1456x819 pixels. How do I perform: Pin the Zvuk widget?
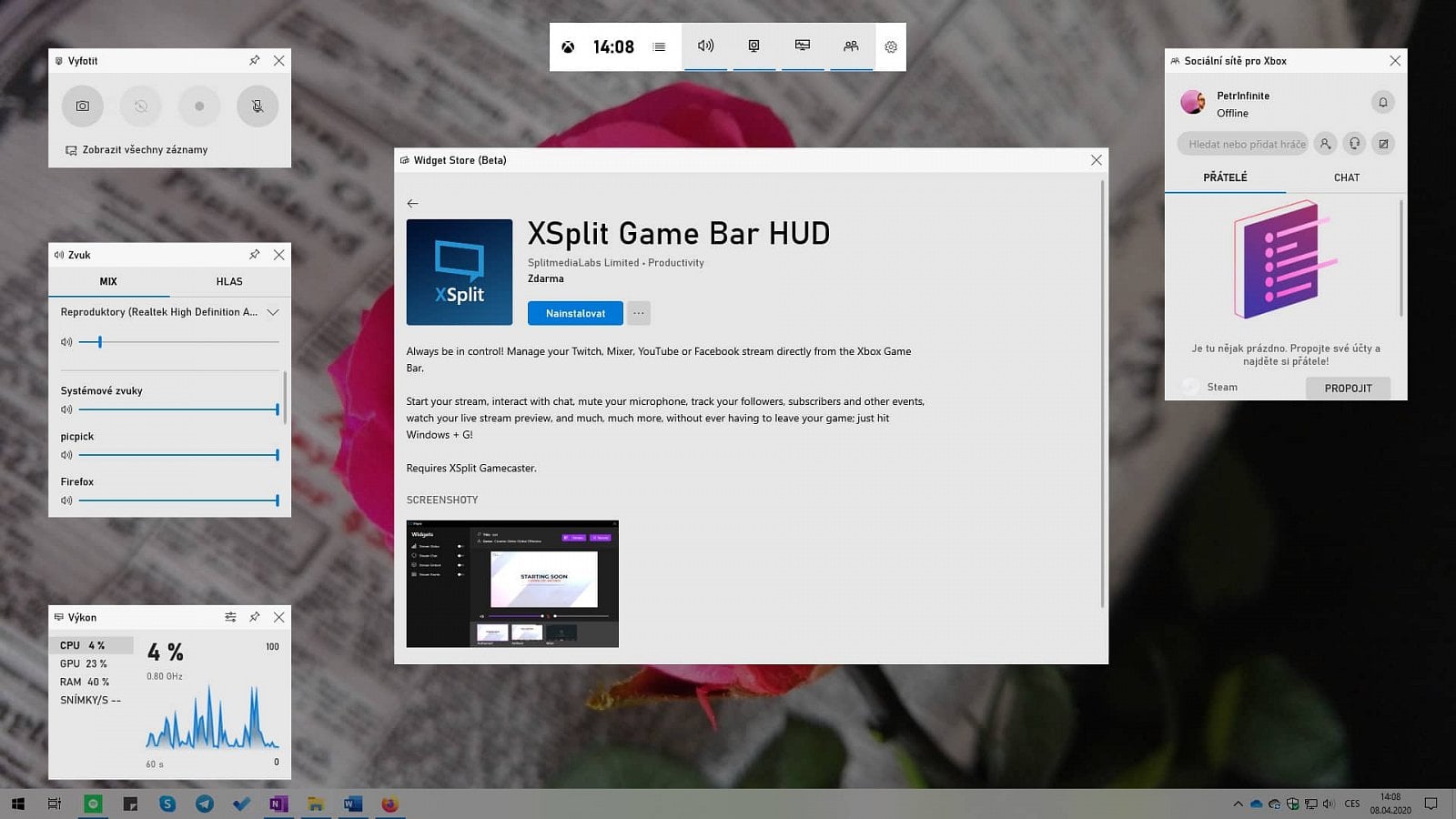point(255,255)
